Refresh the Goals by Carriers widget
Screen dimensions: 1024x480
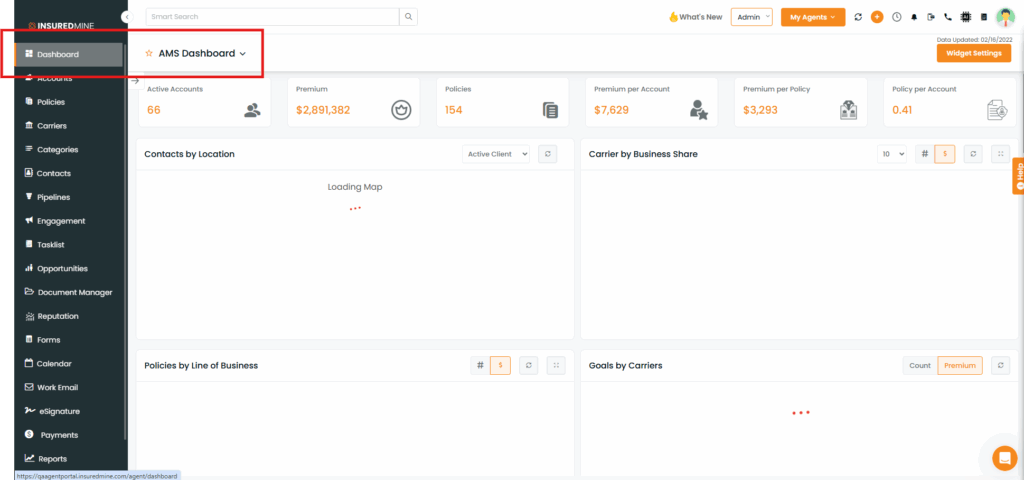1000,365
